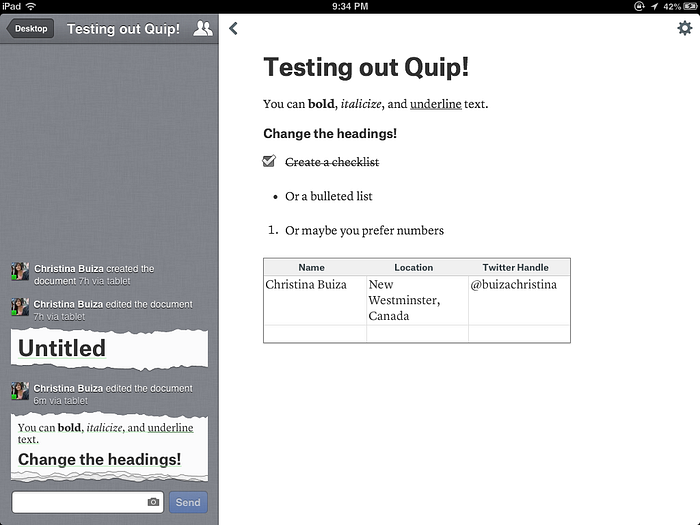This screenshot has width=700, height=525.
Task: Select the 'Change the headings!' heading in the document
Action: pos(330,133)
